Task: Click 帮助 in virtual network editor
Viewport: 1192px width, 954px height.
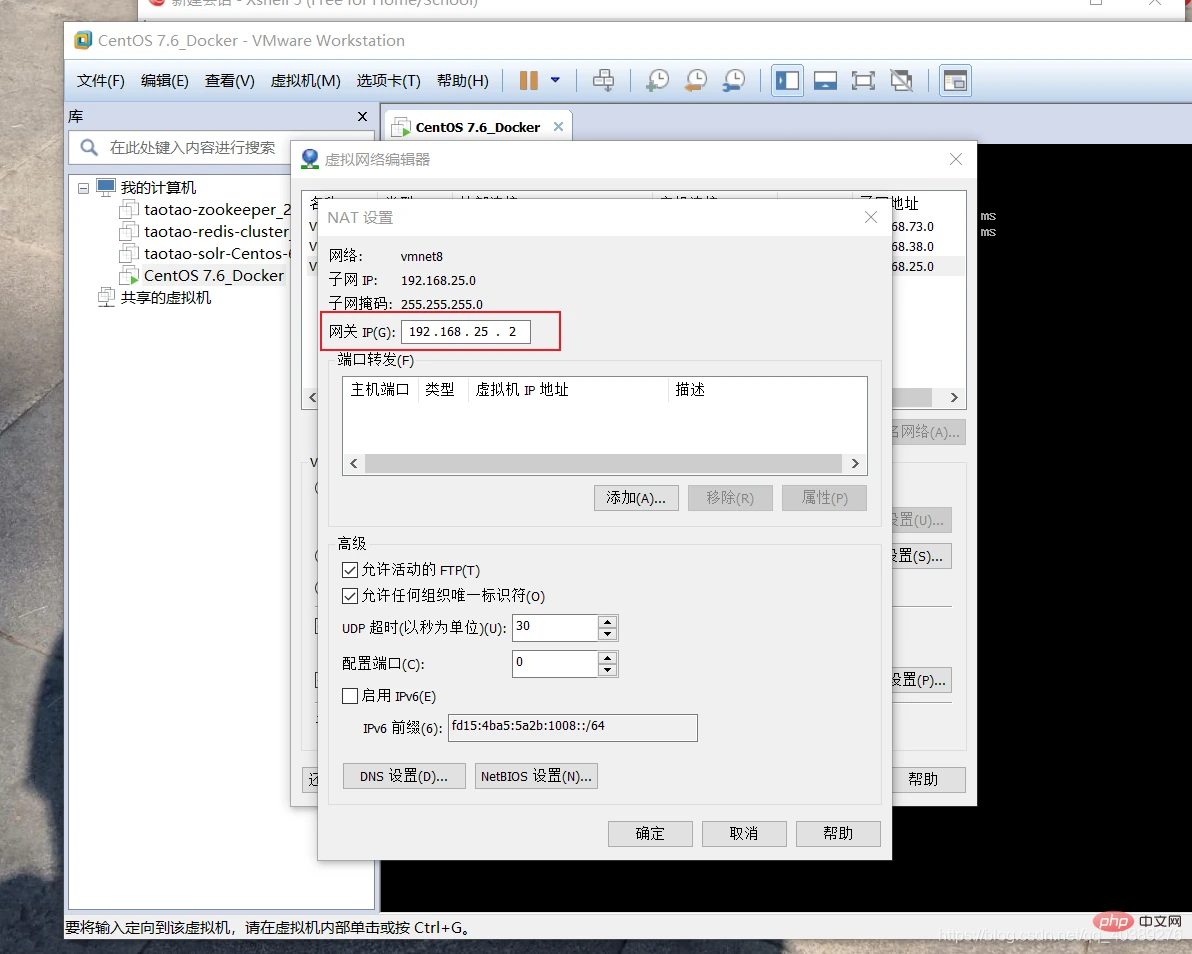Action: 926,779
